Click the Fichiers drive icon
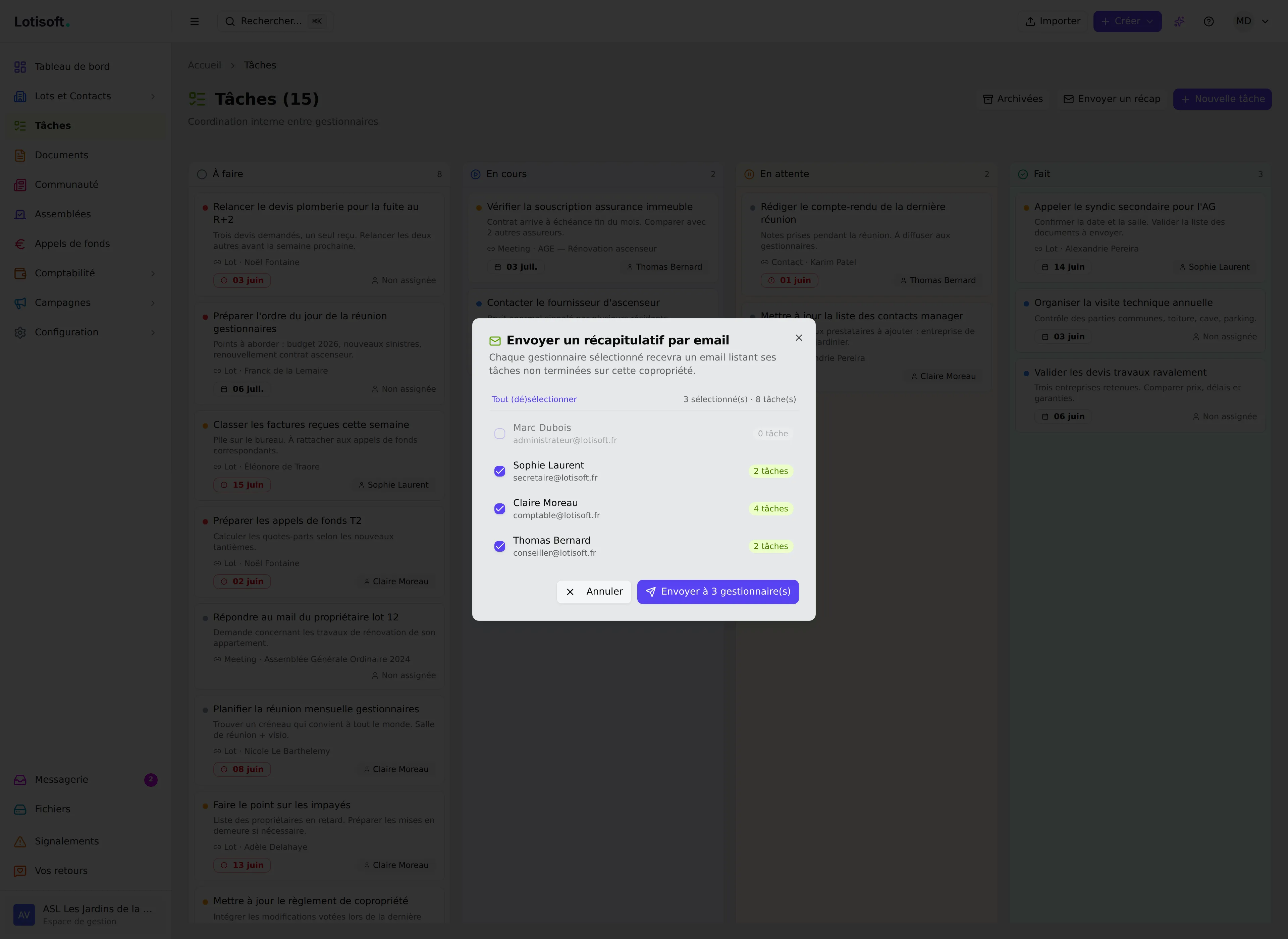The width and height of the screenshot is (1288, 939). tap(20, 810)
